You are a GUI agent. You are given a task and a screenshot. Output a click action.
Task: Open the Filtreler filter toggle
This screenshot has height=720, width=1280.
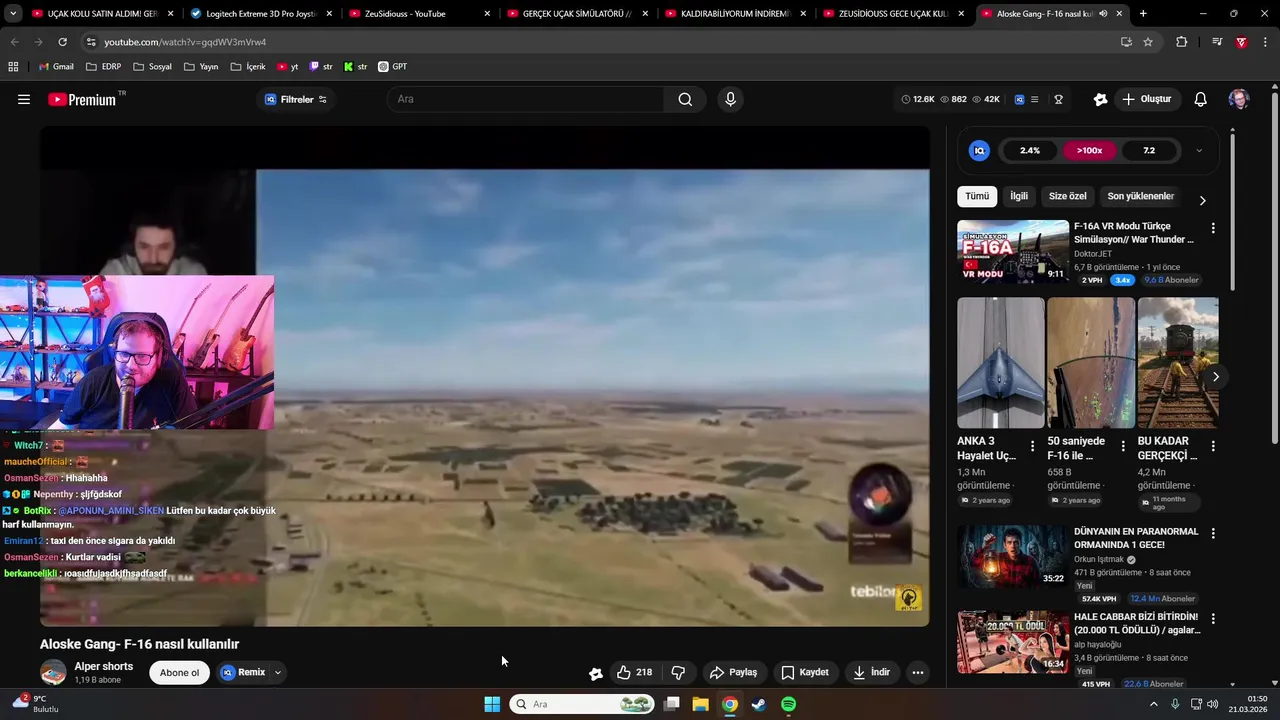pyautogui.click(x=295, y=99)
